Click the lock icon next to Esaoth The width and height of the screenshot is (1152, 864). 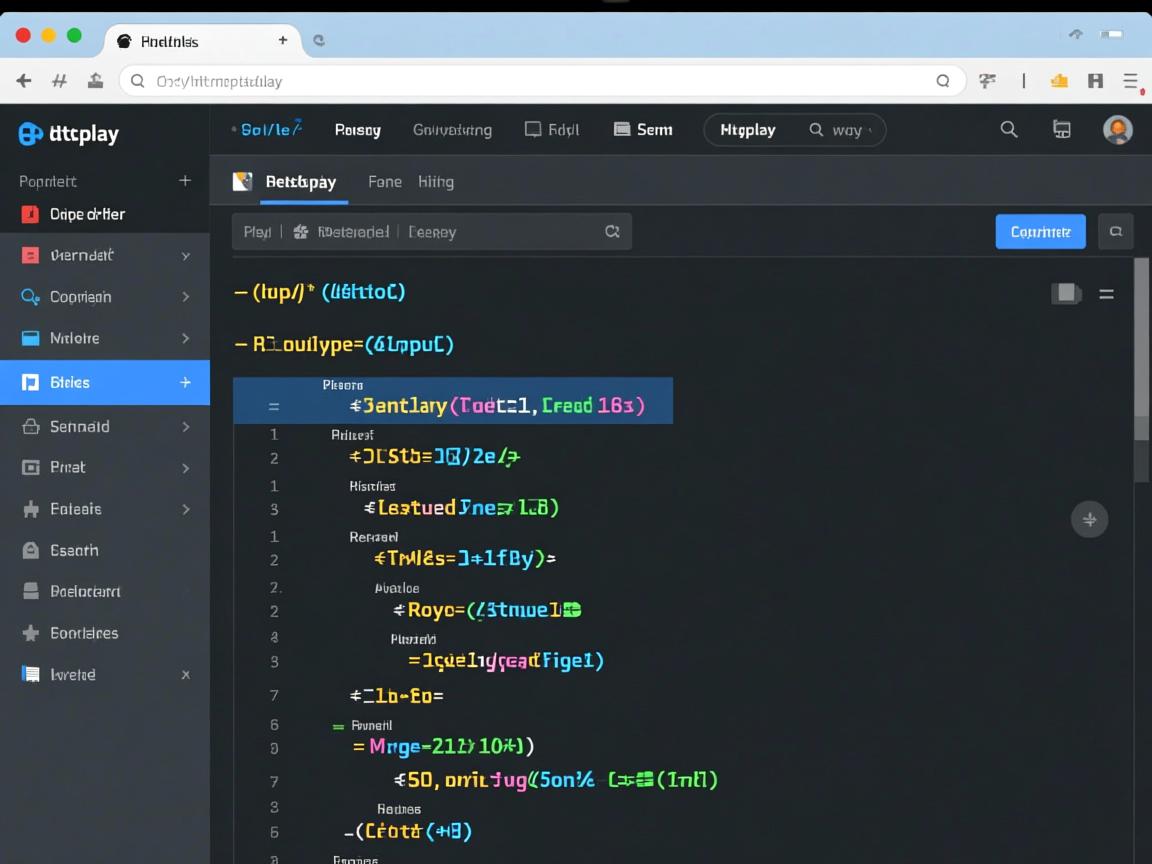pos(31,550)
